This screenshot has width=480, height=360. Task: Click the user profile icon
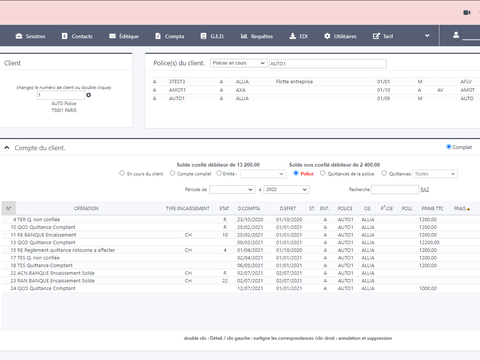coord(456,35)
